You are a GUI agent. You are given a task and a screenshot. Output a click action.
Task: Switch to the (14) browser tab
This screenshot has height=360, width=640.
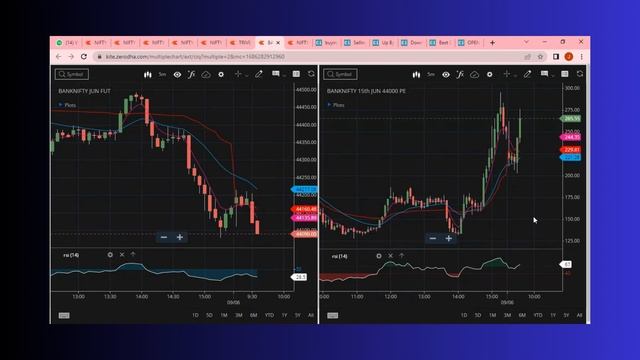tap(67, 42)
